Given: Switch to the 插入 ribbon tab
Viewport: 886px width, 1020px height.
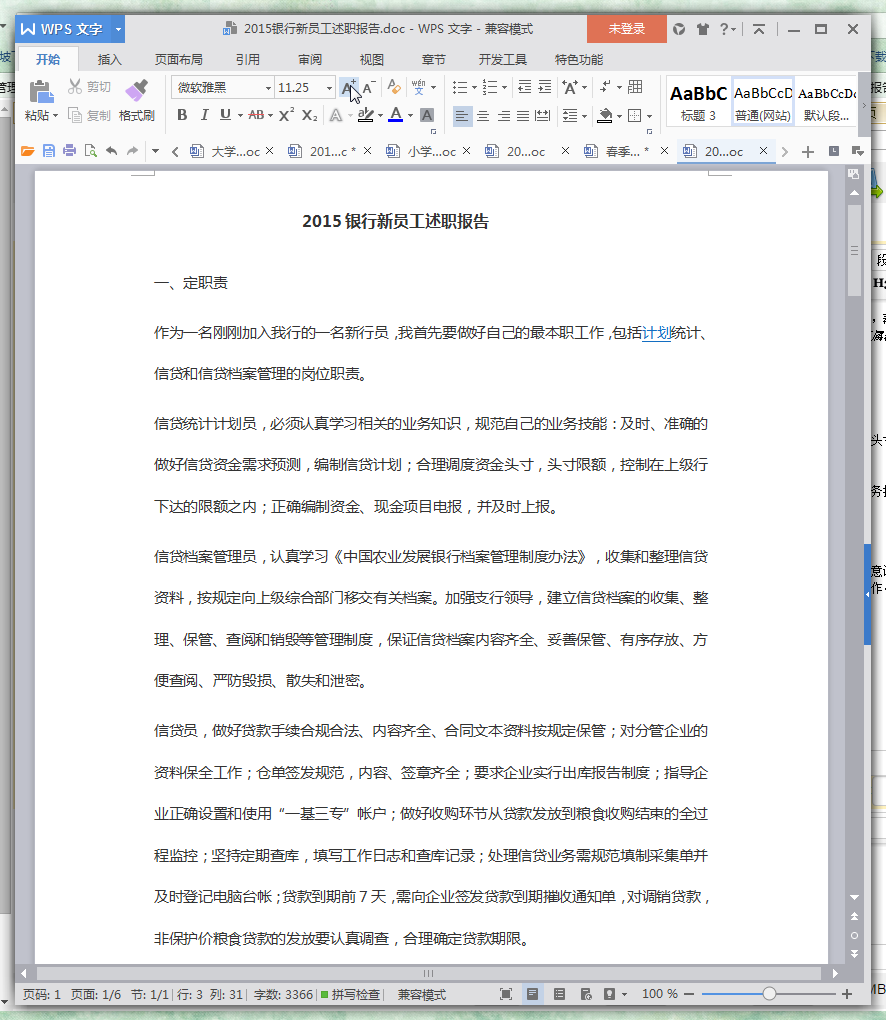Looking at the screenshot, I should tap(108, 59).
